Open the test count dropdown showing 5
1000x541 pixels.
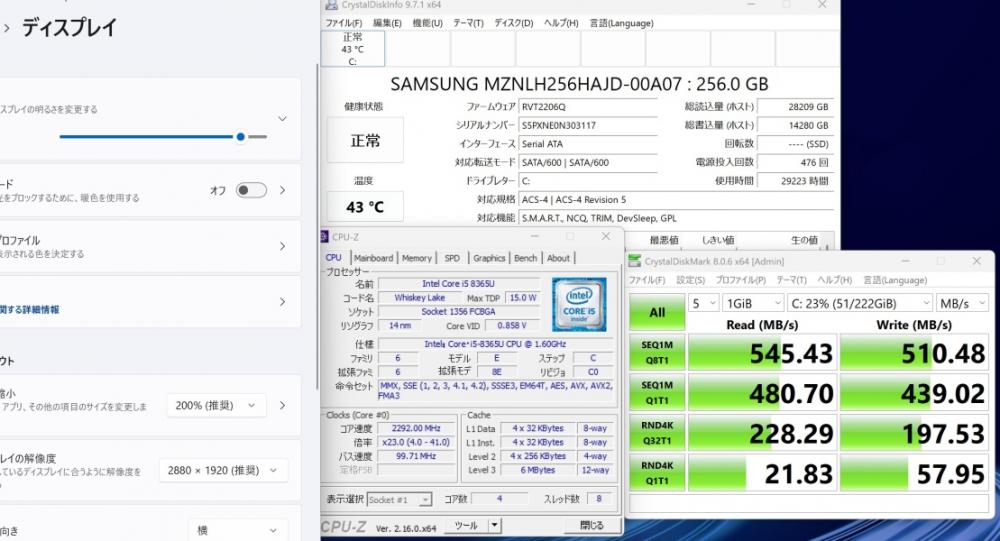[x=704, y=302]
